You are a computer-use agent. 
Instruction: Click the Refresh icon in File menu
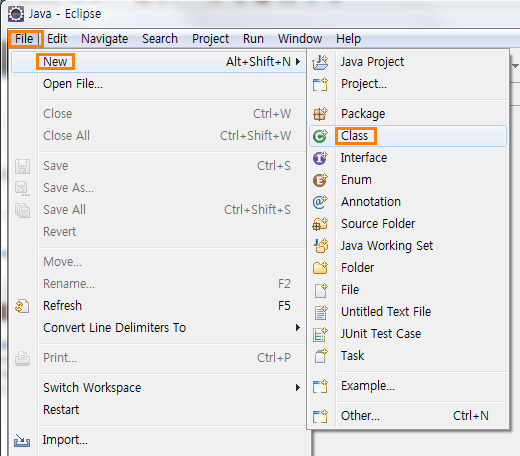click(x=22, y=306)
